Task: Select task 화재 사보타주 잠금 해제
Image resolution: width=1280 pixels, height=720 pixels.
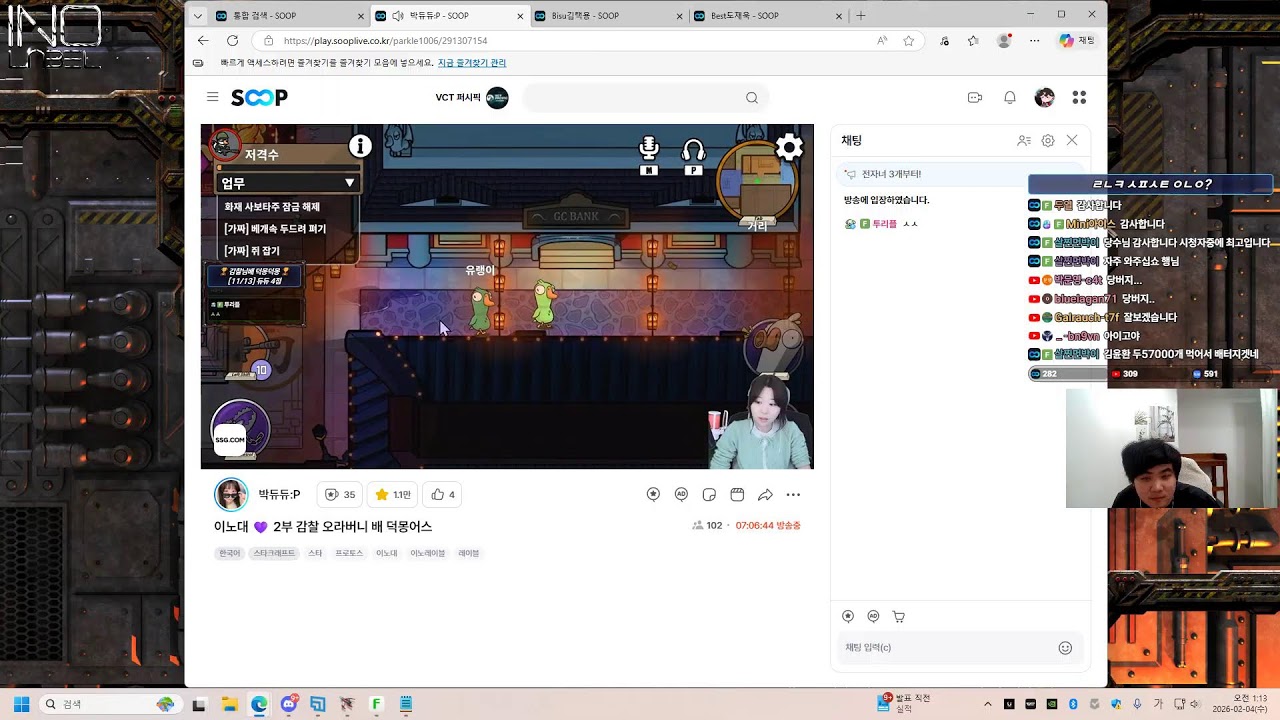Action: pos(272,207)
